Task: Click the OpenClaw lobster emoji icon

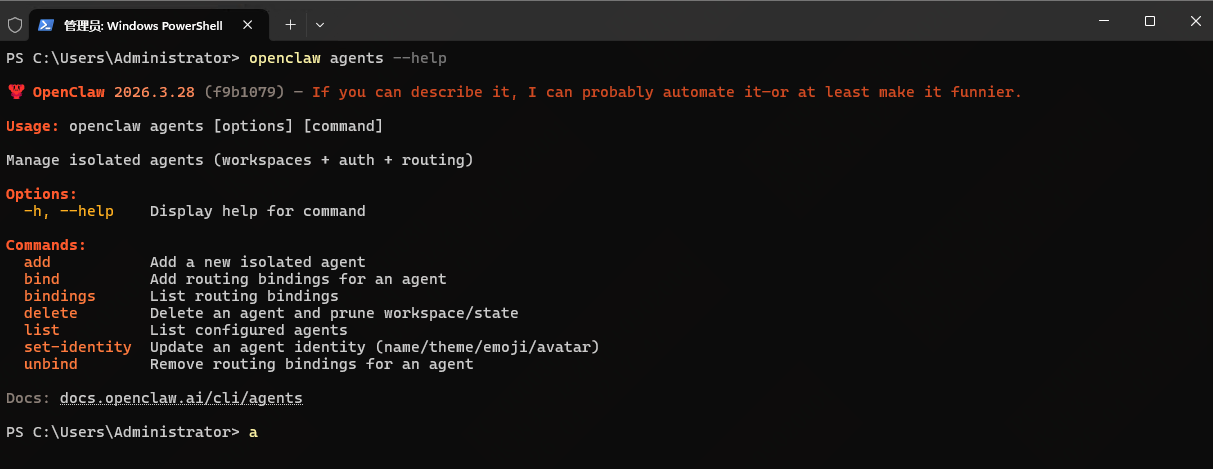Action: tap(16, 92)
